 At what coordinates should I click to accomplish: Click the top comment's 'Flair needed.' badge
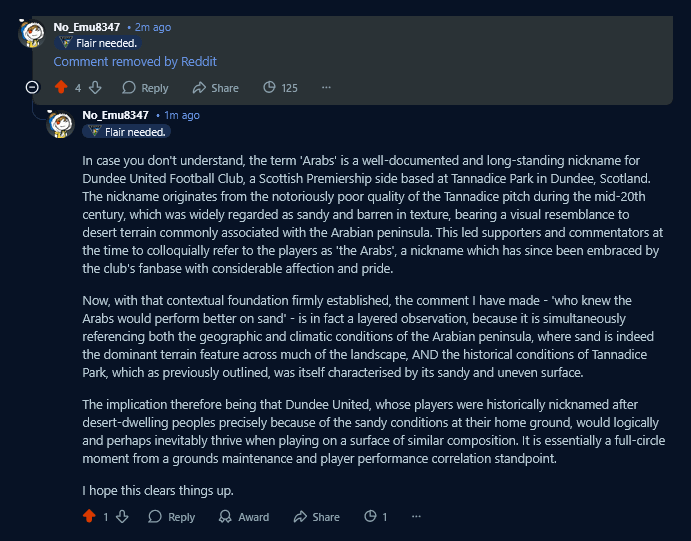pos(97,43)
